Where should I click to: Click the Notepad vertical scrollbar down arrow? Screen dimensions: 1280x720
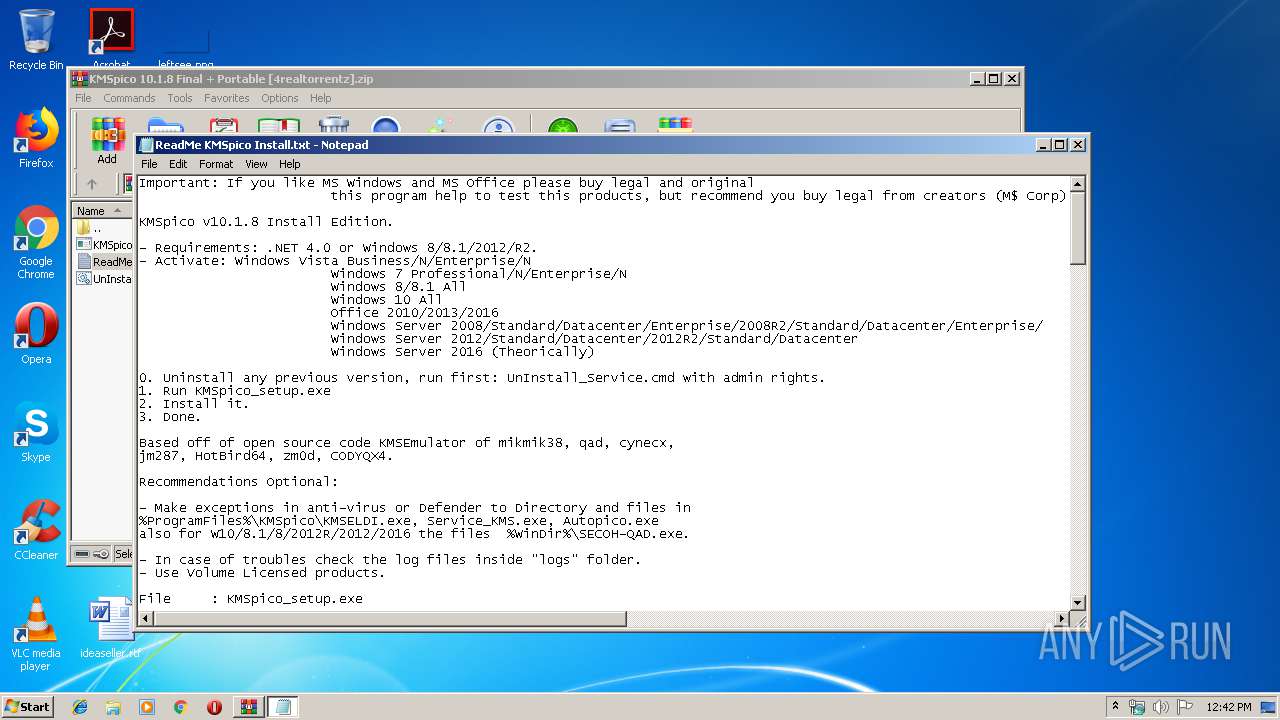point(1078,602)
